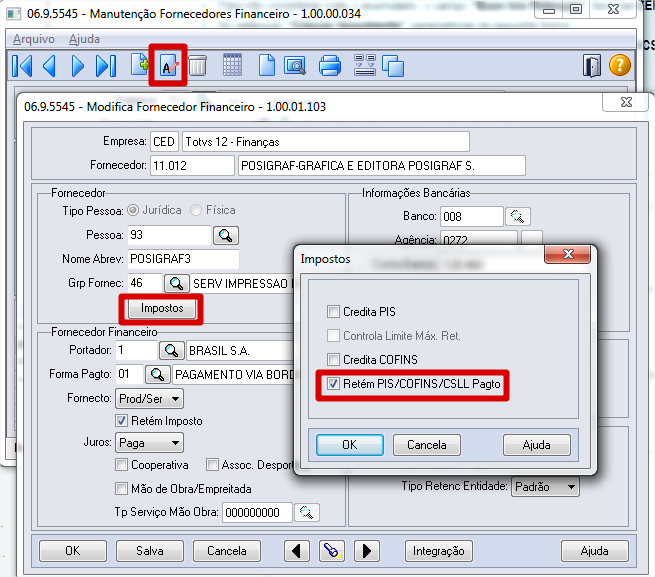The width and height of the screenshot is (655, 577).
Task: Click the Impostos button
Action: 162,309
